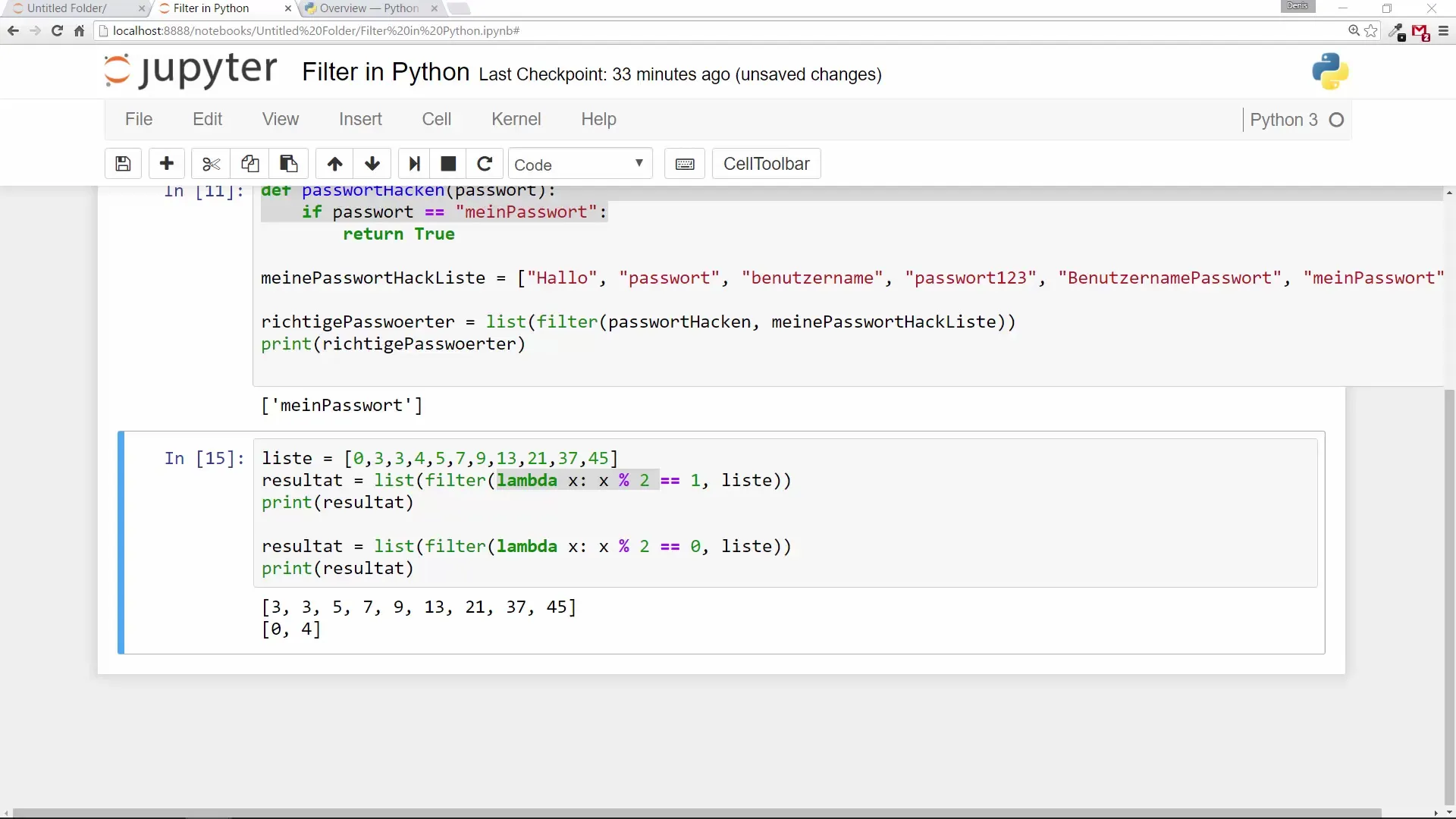Open new browser tab button
The image size is (1456, 819).
coord(458,8)
